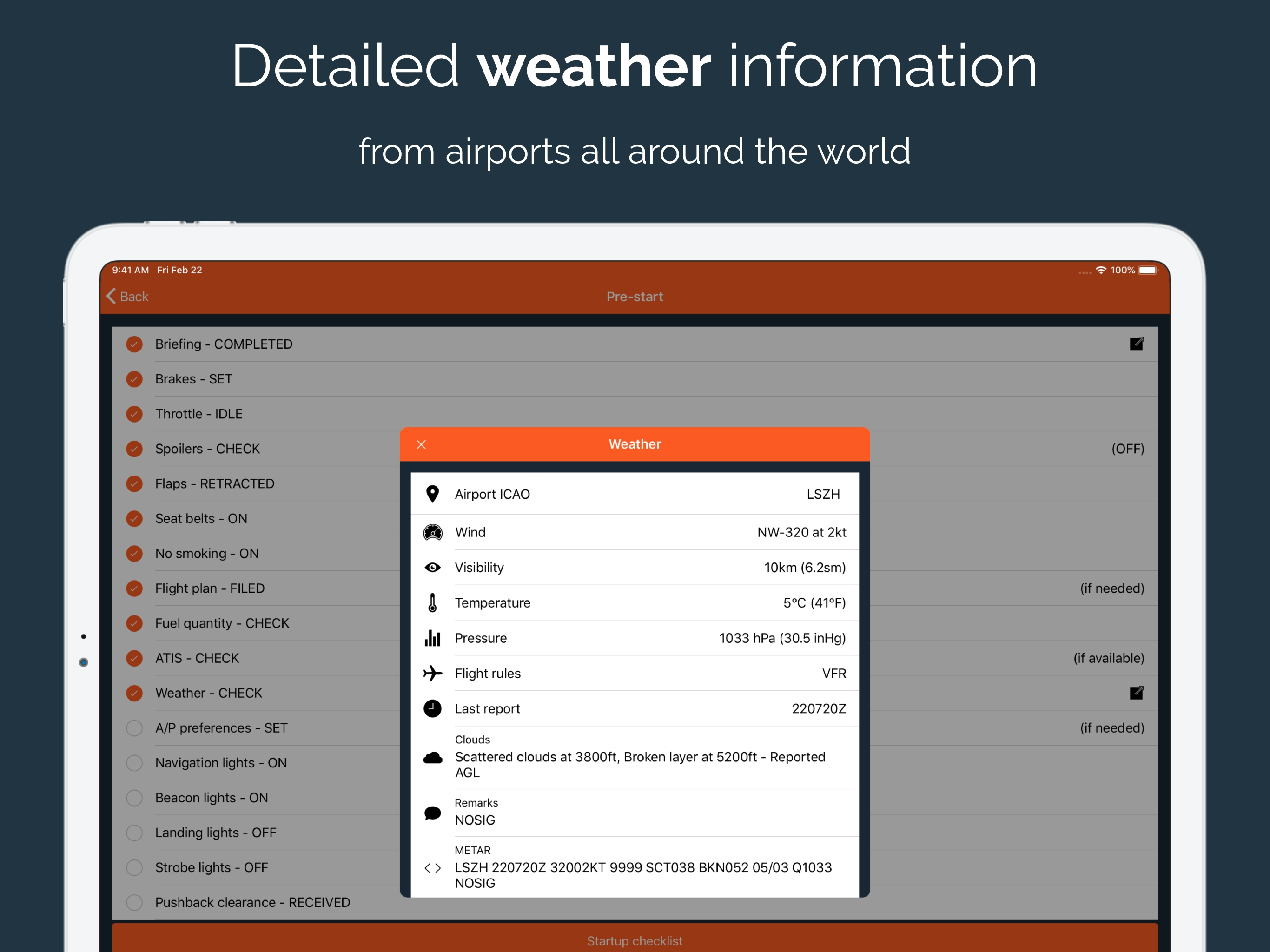Select last report value 220720Z
Screen dimensions: 1270x952
pos(819,708)
